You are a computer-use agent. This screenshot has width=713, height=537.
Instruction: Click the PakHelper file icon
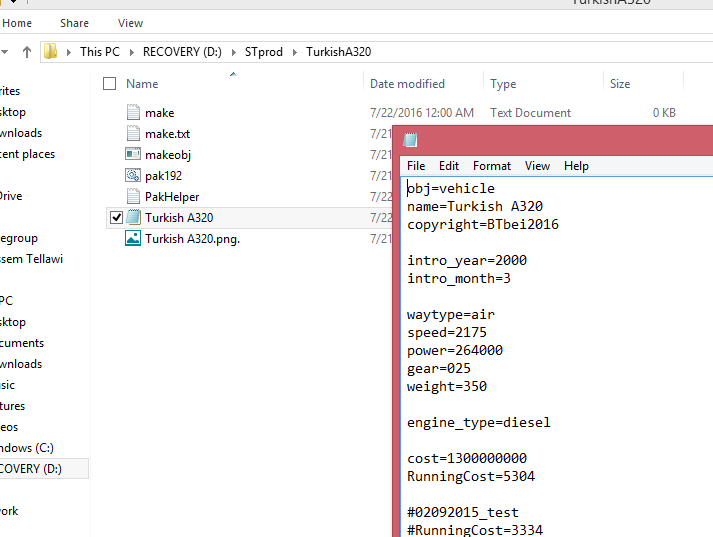click(134, 197)
